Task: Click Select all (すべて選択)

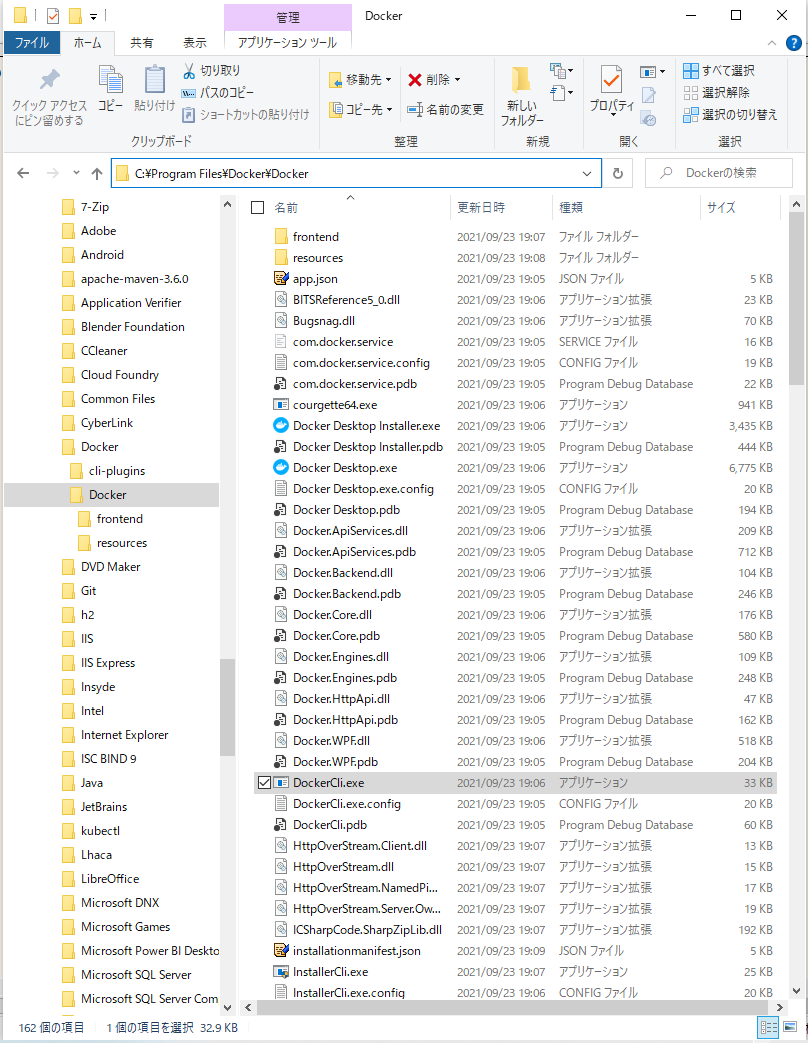Action: pos(719,71)
